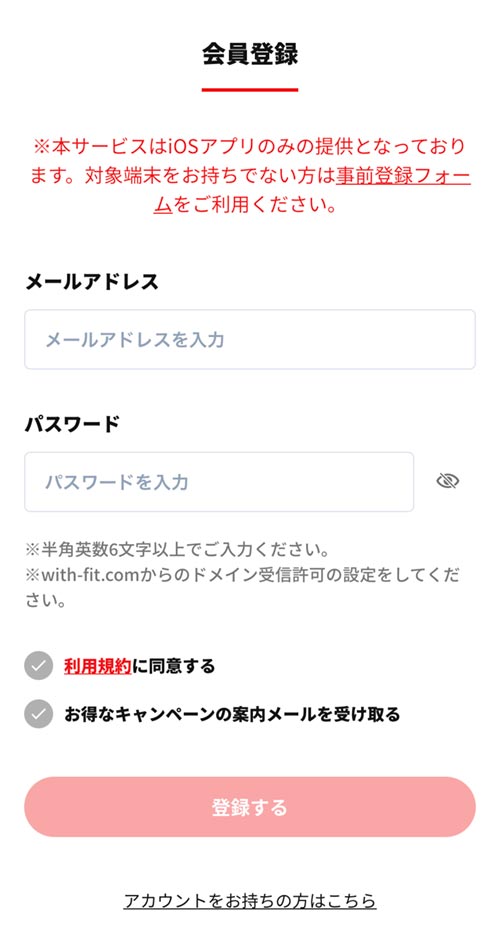Check the 利用規約に同意する checkbox
Screen dimensions: 500x950
[x=39, y=666]
